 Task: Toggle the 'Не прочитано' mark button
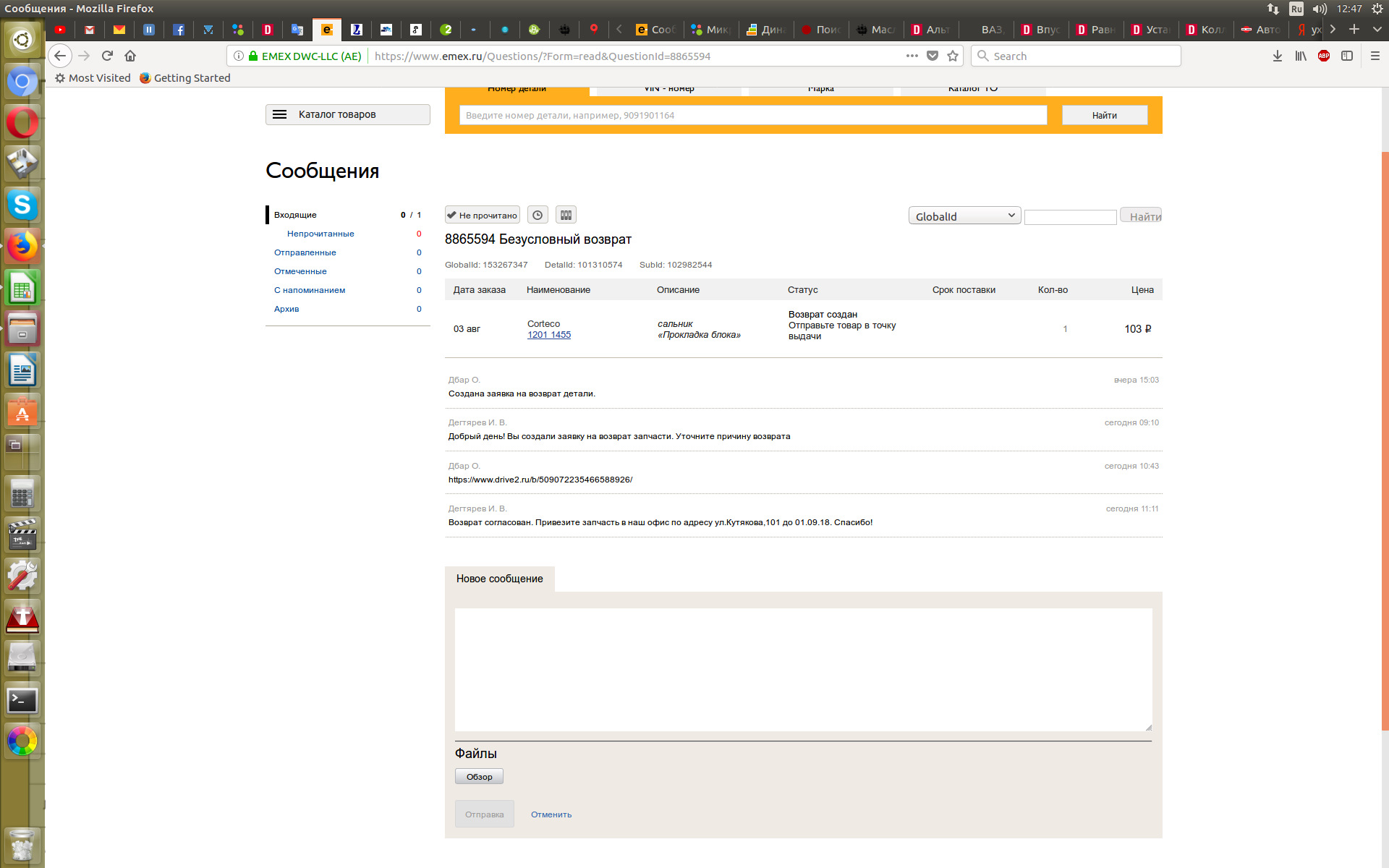[x=482, y=215]
